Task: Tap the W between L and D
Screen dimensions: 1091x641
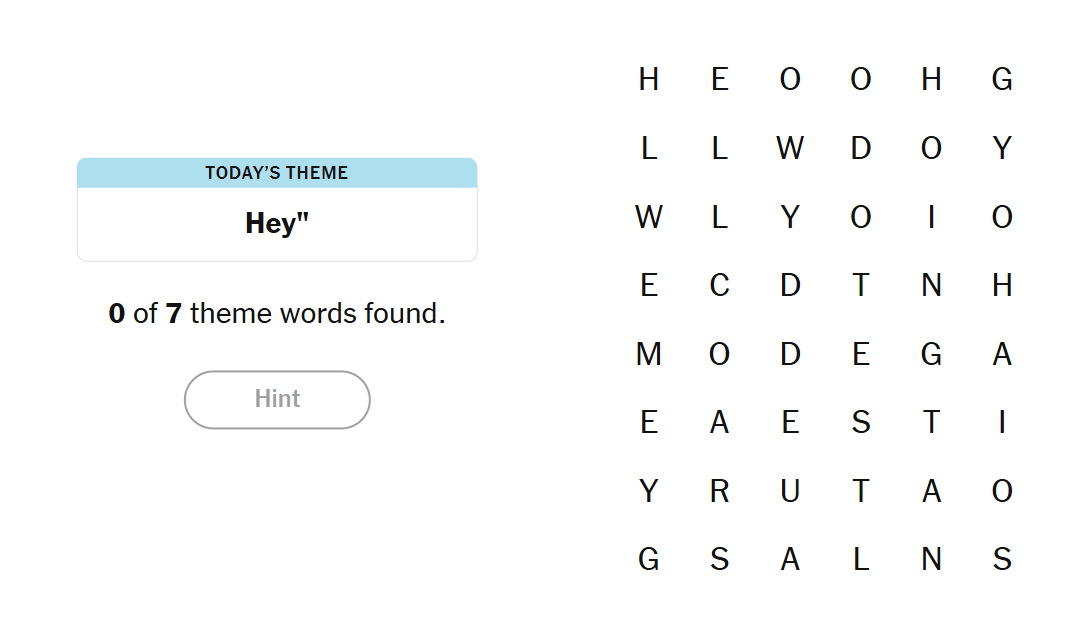Action: tap(790, 148)
